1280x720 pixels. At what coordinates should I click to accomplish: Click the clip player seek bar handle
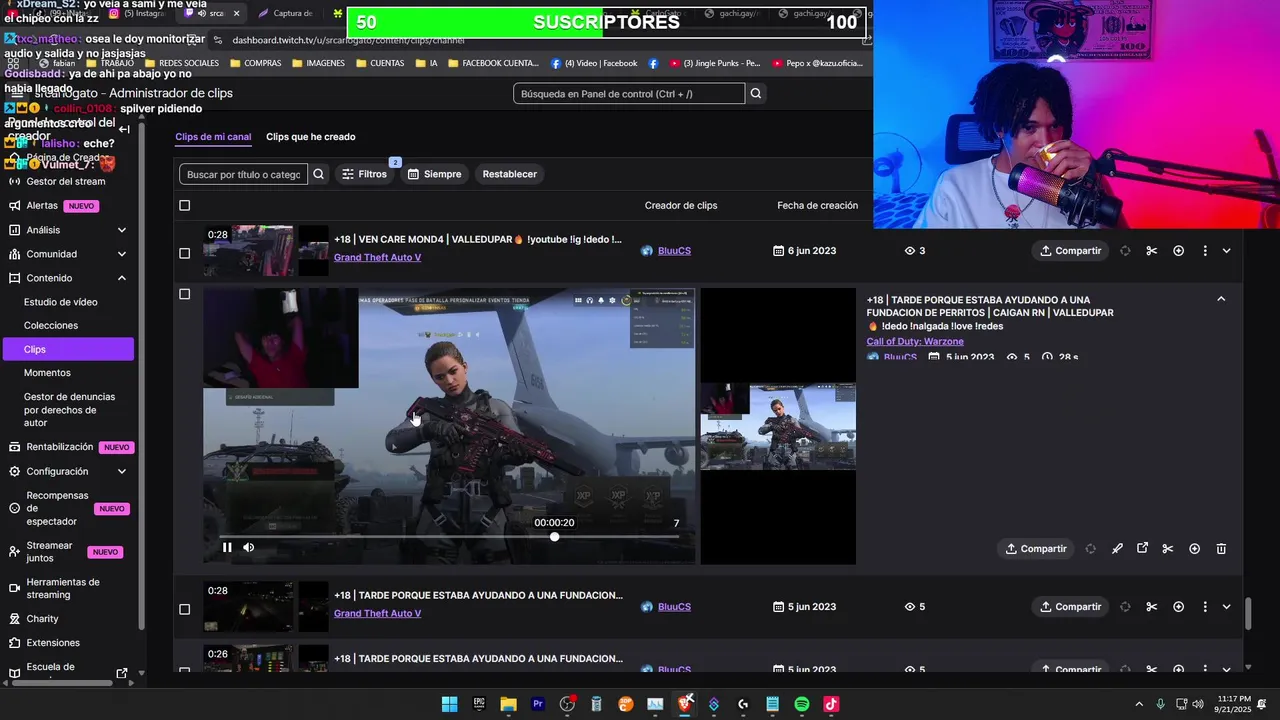554,537
